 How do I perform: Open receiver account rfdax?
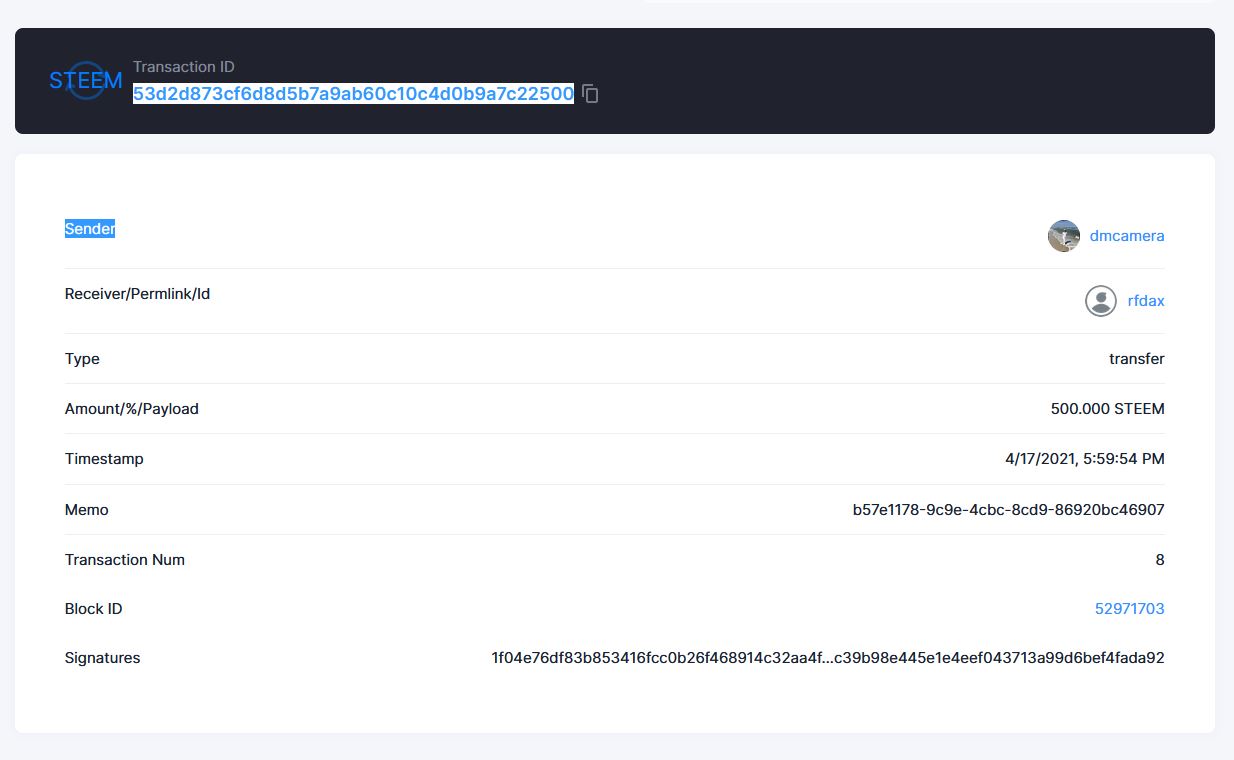coord(1146,301)
